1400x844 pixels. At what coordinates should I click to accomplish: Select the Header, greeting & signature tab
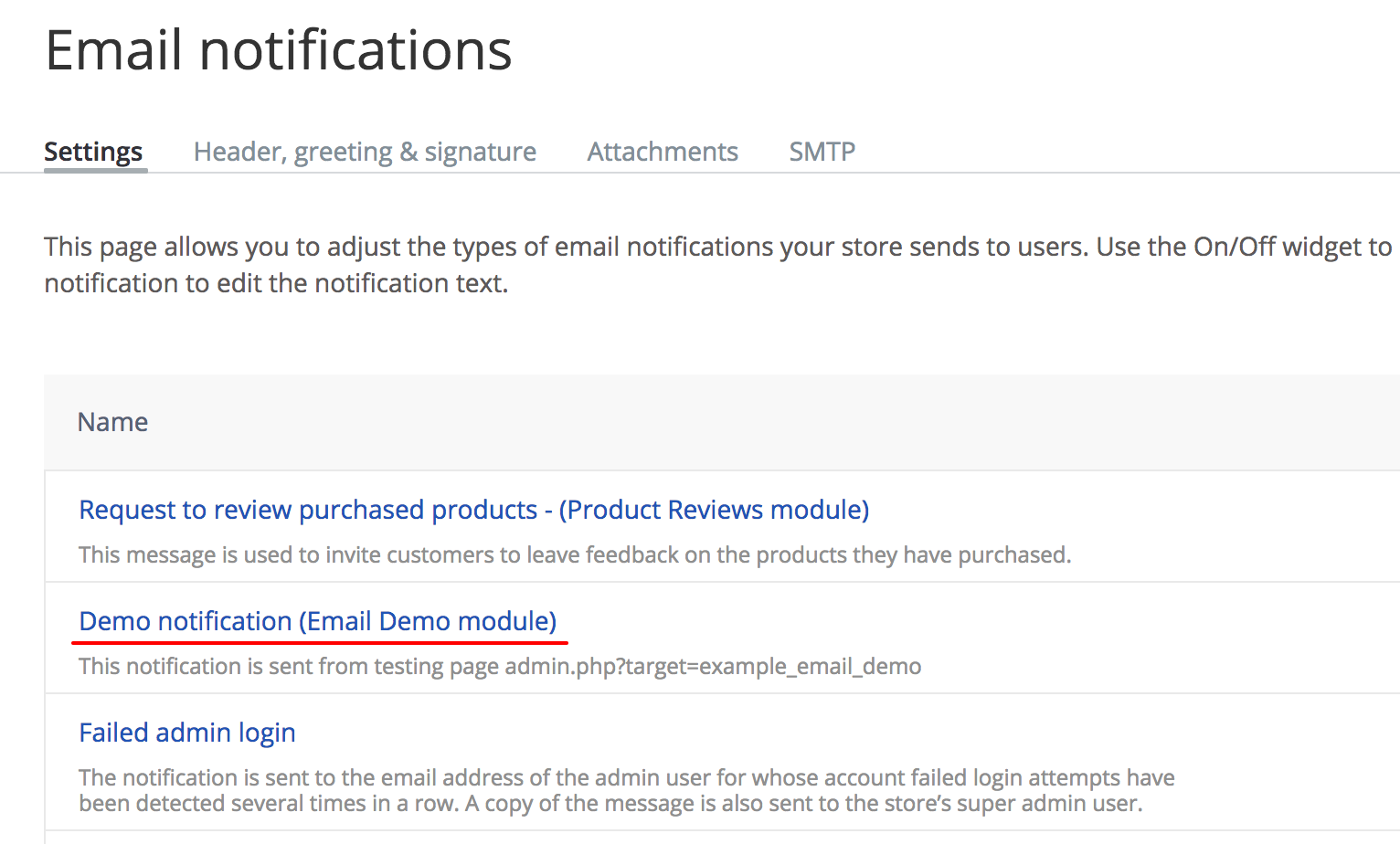tap(364, 151)
